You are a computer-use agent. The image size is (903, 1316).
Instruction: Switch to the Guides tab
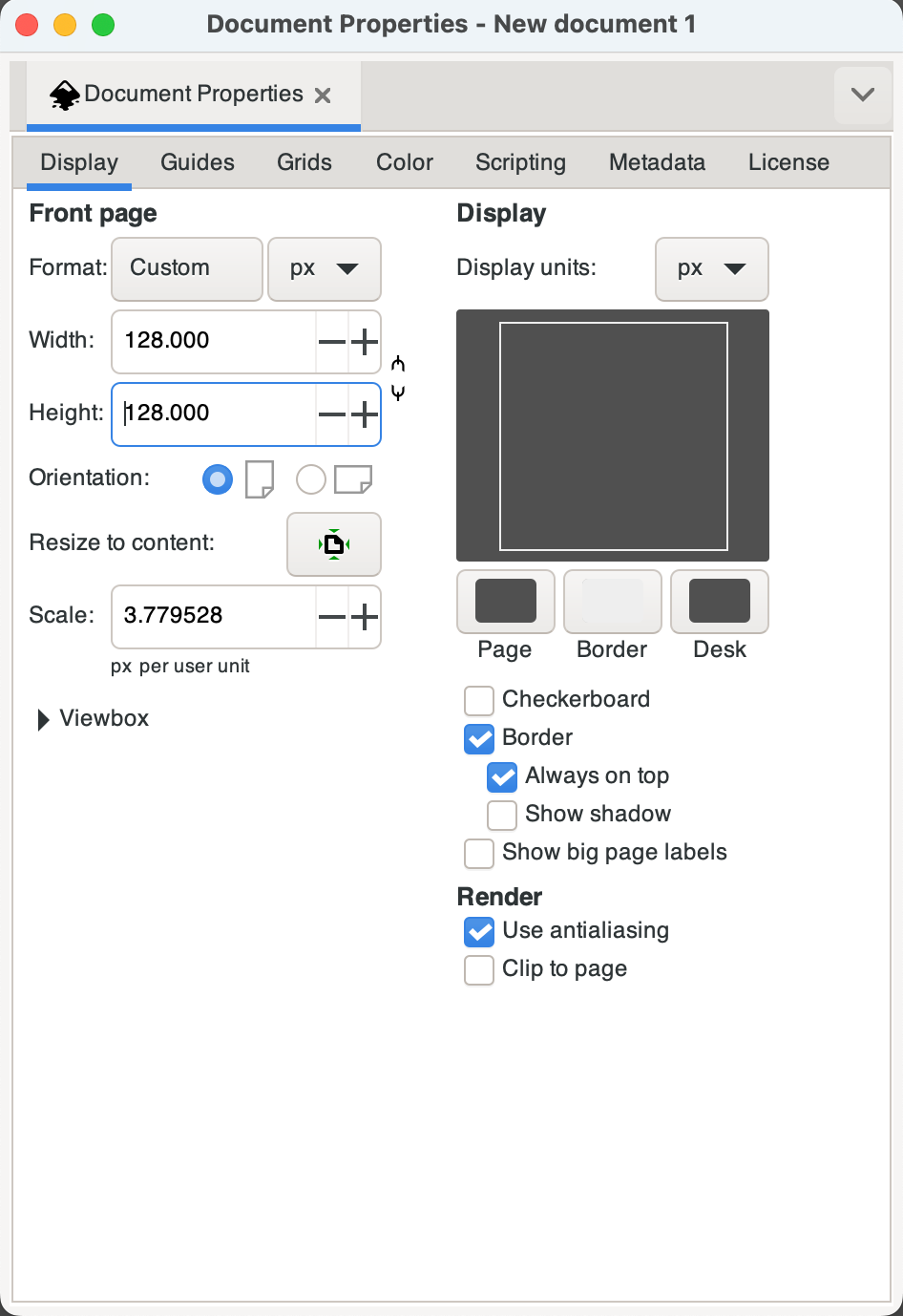click(197, 161)
